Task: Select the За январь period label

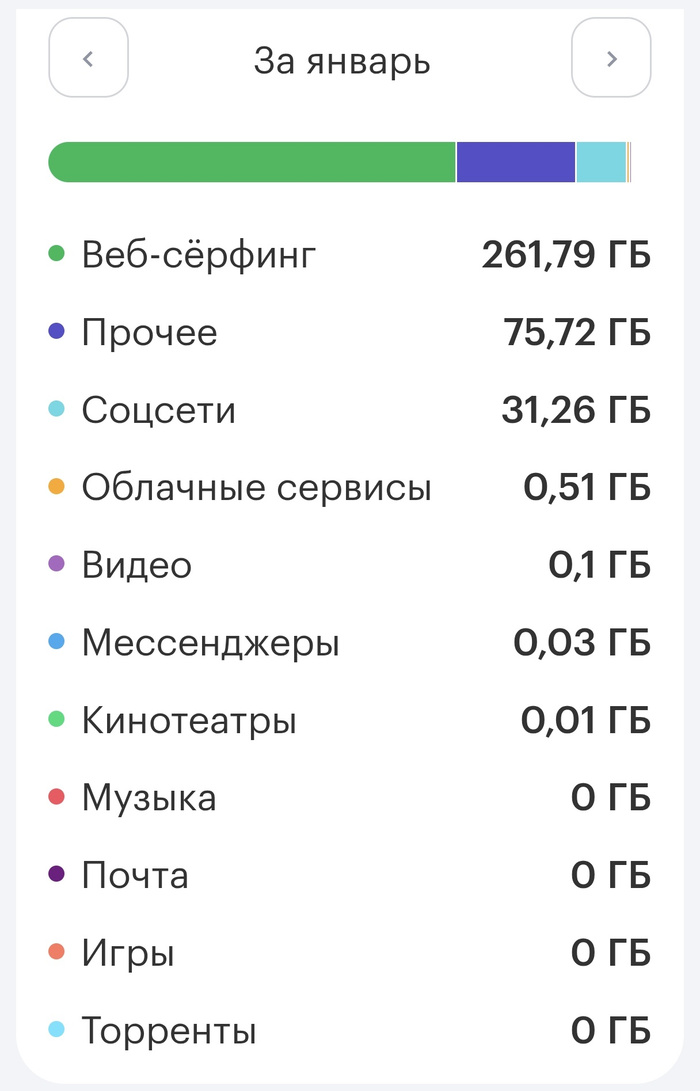Action: point(342,61)
